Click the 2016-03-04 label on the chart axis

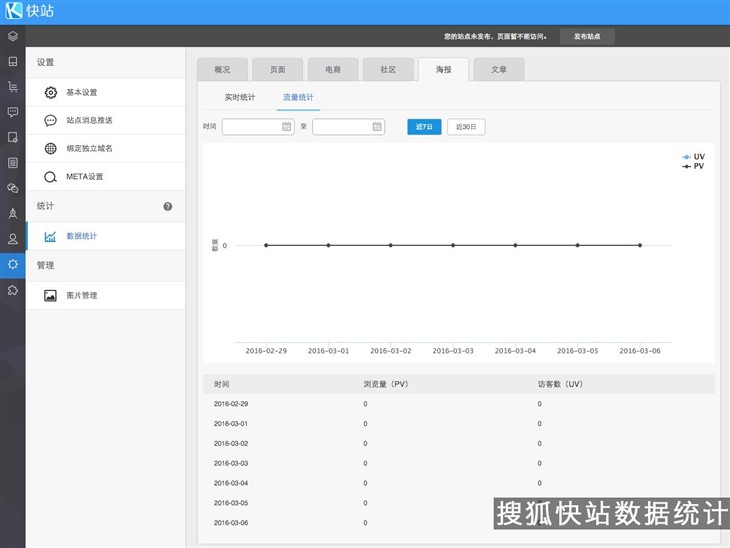tap(515, 351)
